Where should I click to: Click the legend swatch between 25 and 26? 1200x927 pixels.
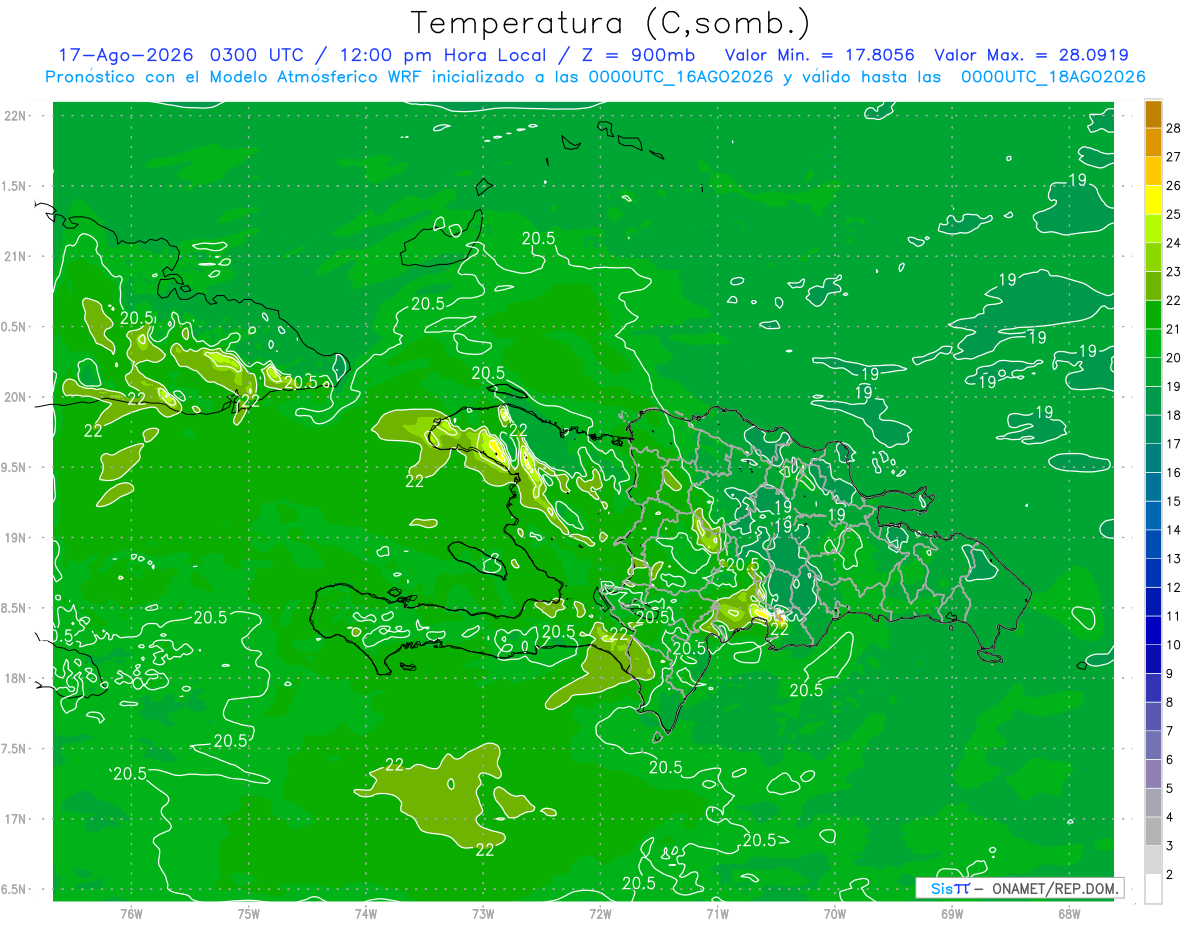(x=1153, y=200)
